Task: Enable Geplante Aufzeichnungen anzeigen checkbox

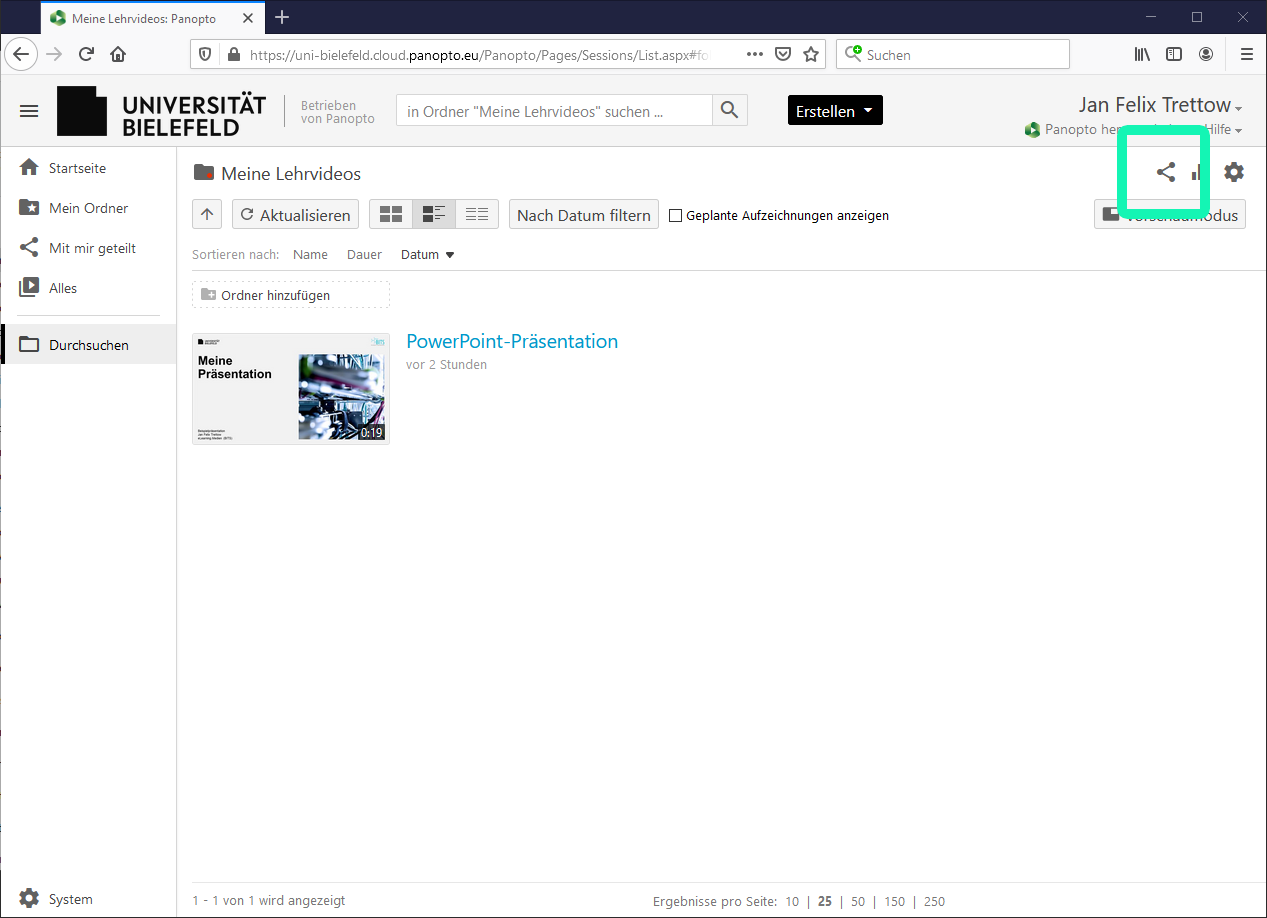Action: pos(675,216)
